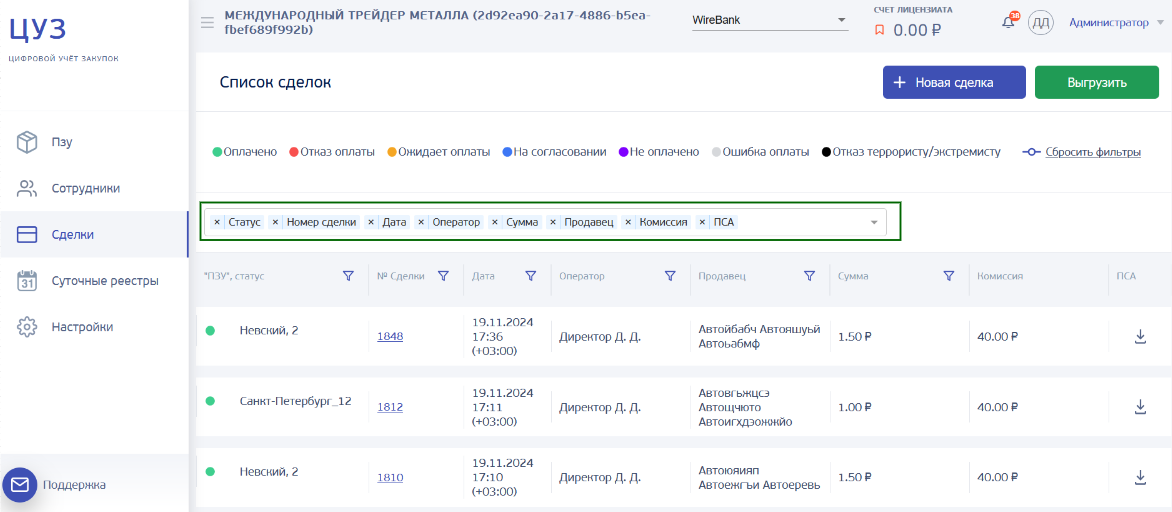1172x512 pixels.
Task: Click seller Автовгьжцсэ Автощчюто Автоигхдзожжйо
Action: pyautogui.click(x=745, y=407)
